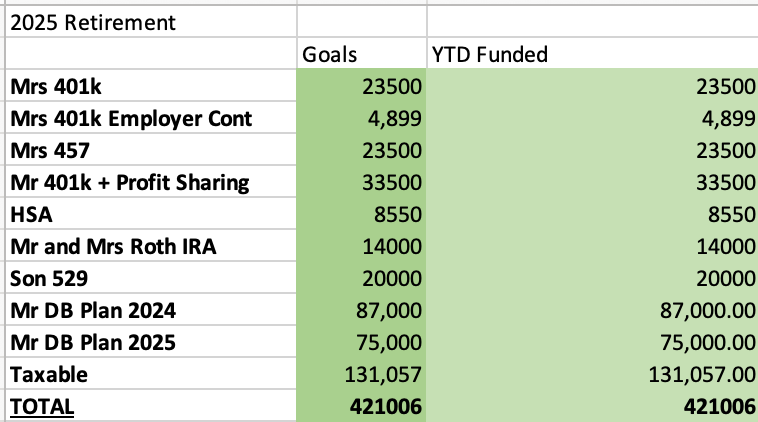The height and width of the screenshot is (422, 758).
Task: Click the "YTD Funded" column header cell
Action: pyautogui.click(x=592, y=55)
